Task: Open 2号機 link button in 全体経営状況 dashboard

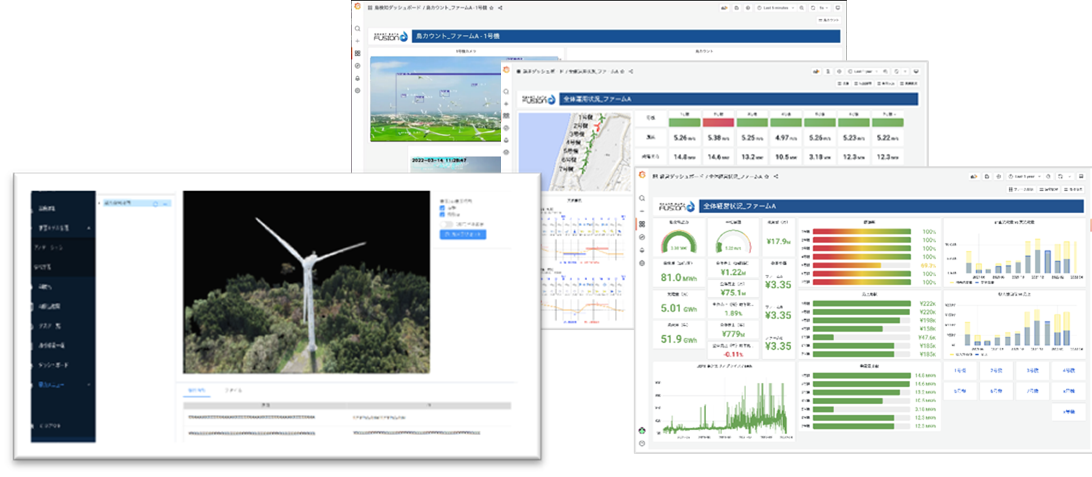Action: 996,371
